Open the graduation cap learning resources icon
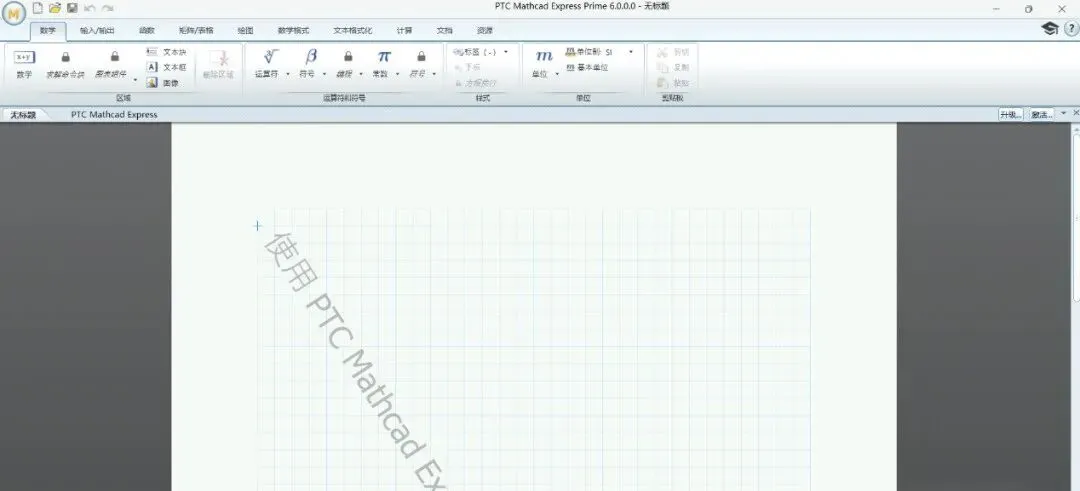This screenshot has height=491, width=1080. pos(1050,28)
